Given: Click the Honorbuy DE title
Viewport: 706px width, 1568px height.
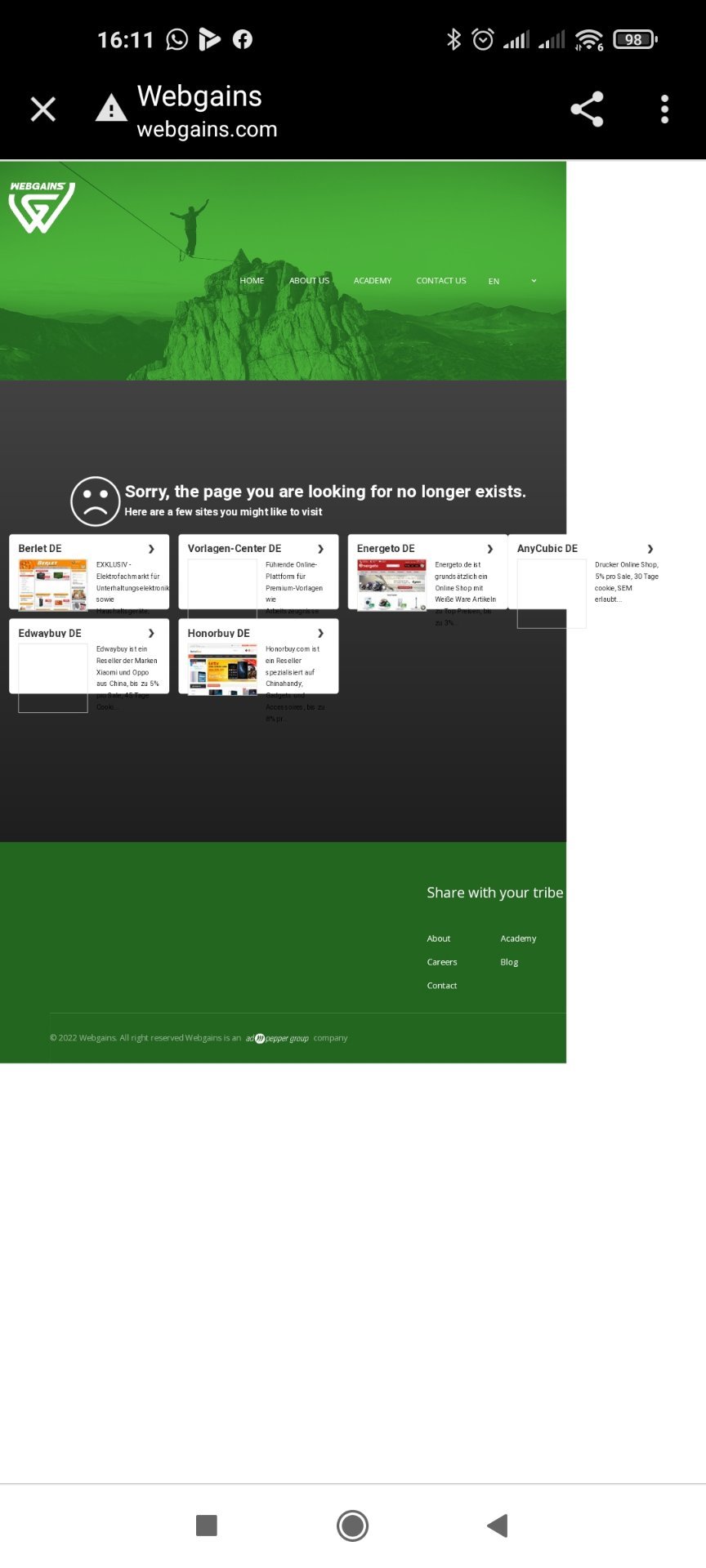Looking at the screenshot, I should (x=219, y=633).
